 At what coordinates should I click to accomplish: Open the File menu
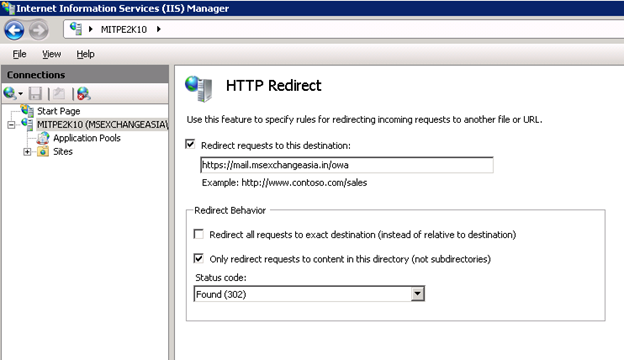click(20, 54)
